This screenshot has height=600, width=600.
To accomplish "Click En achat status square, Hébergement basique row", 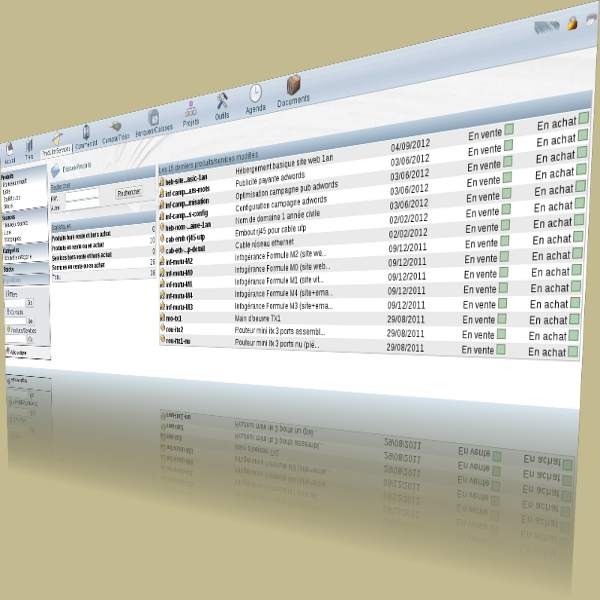I will pyautogui.click(x=584, y=118).
